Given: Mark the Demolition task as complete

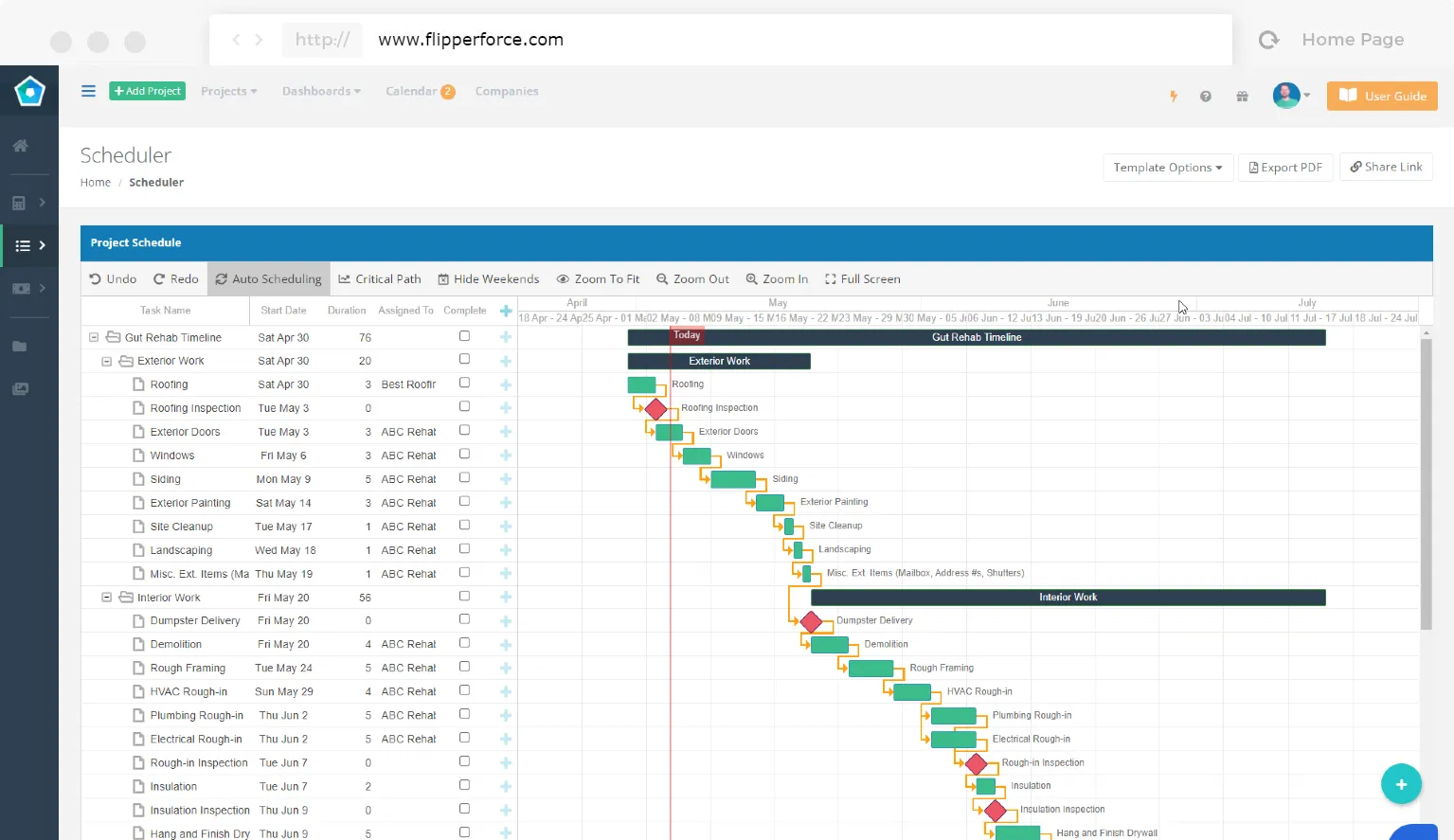Looking at the screenshot, I should click(x=464, y=642).
